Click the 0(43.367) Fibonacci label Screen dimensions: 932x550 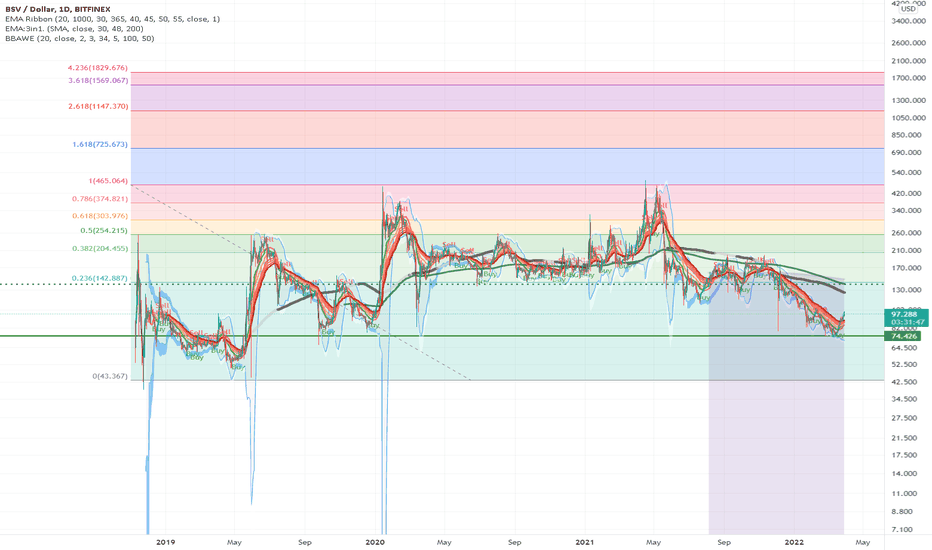point(110,376)
